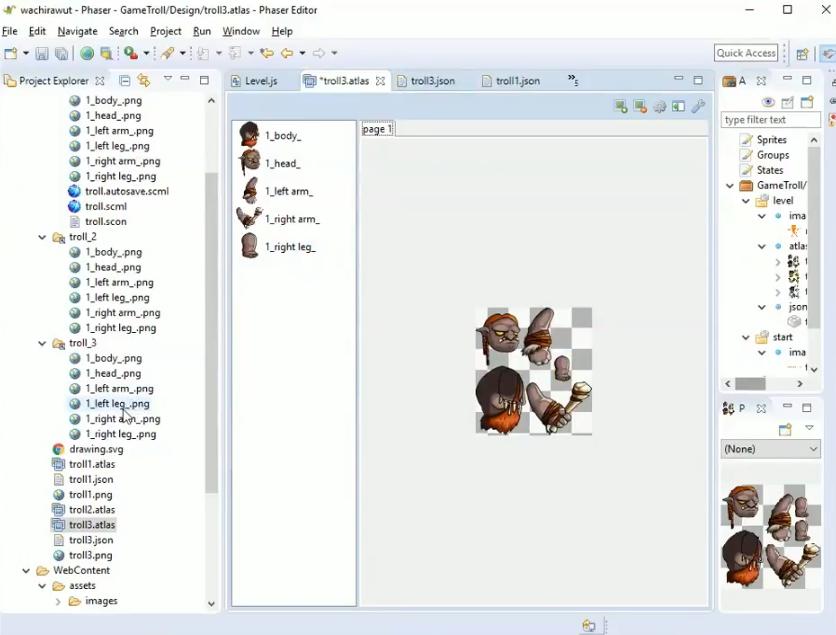Click the build atlas gear icon
The height and width of the screenshot is (635, 836).
coord(659,107)
